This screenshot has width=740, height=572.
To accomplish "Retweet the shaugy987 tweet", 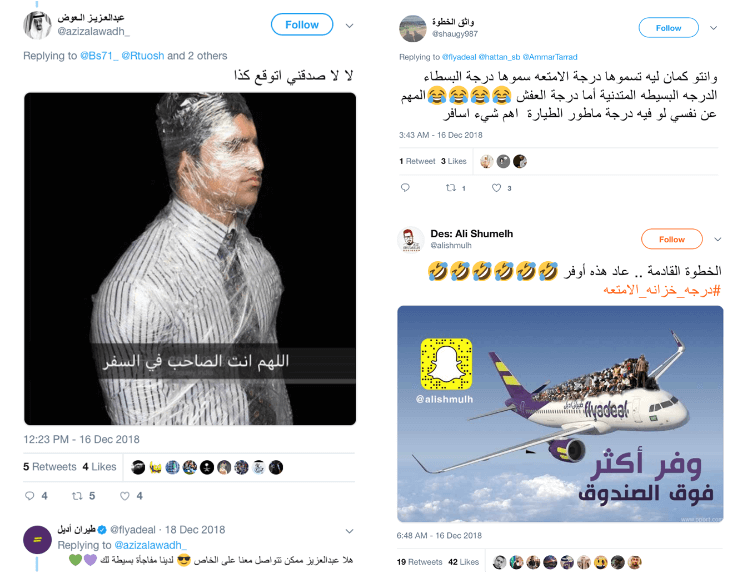I will [451, 187].
